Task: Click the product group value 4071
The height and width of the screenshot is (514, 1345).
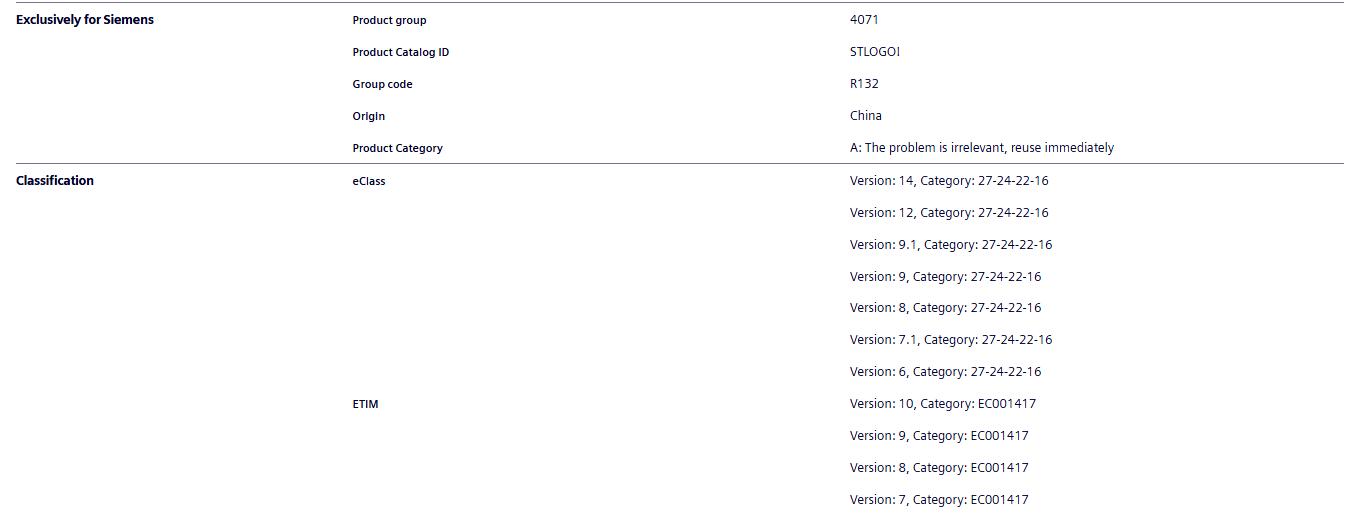Action: [x=864, y=20]
